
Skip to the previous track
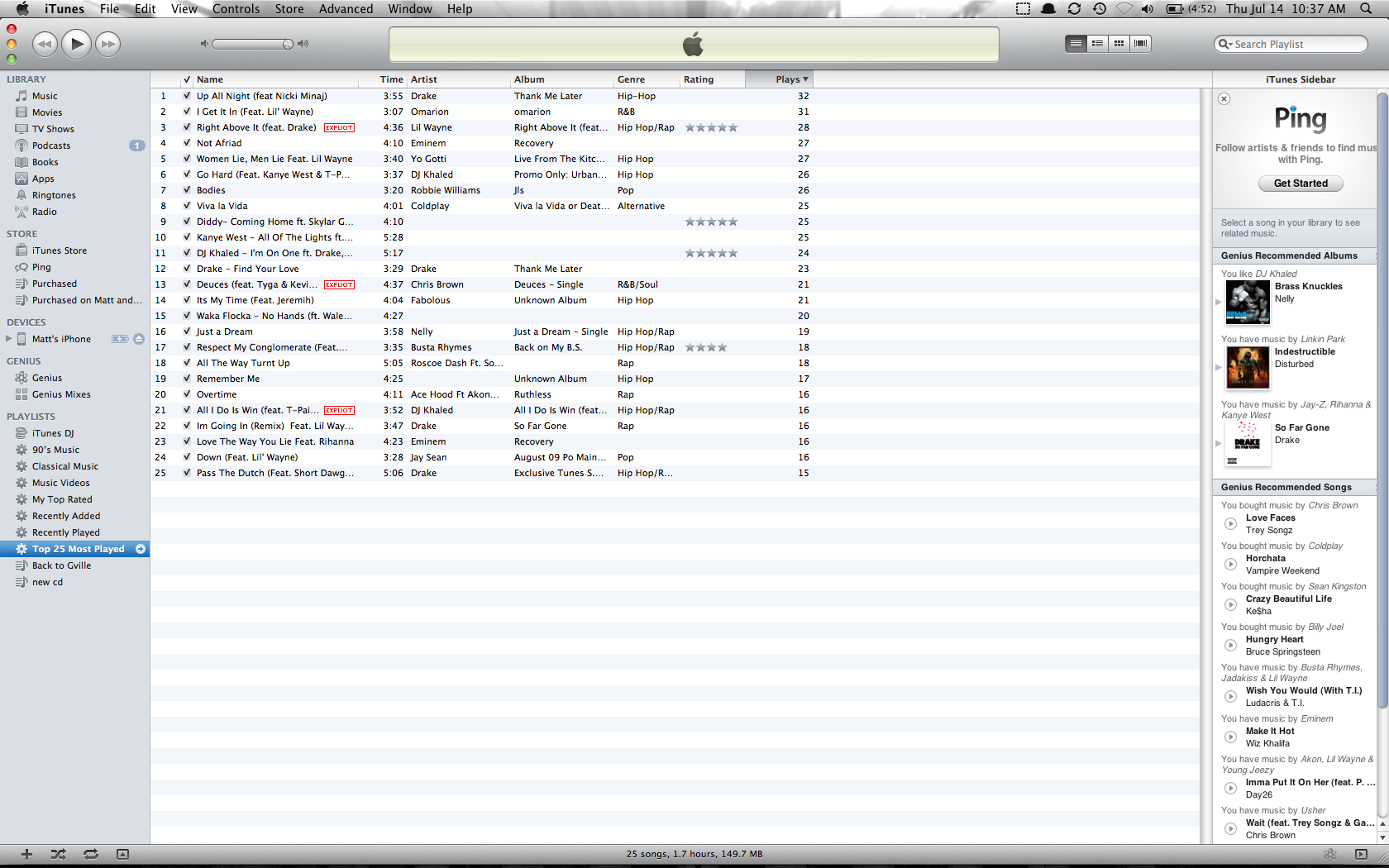click(45, 44)
